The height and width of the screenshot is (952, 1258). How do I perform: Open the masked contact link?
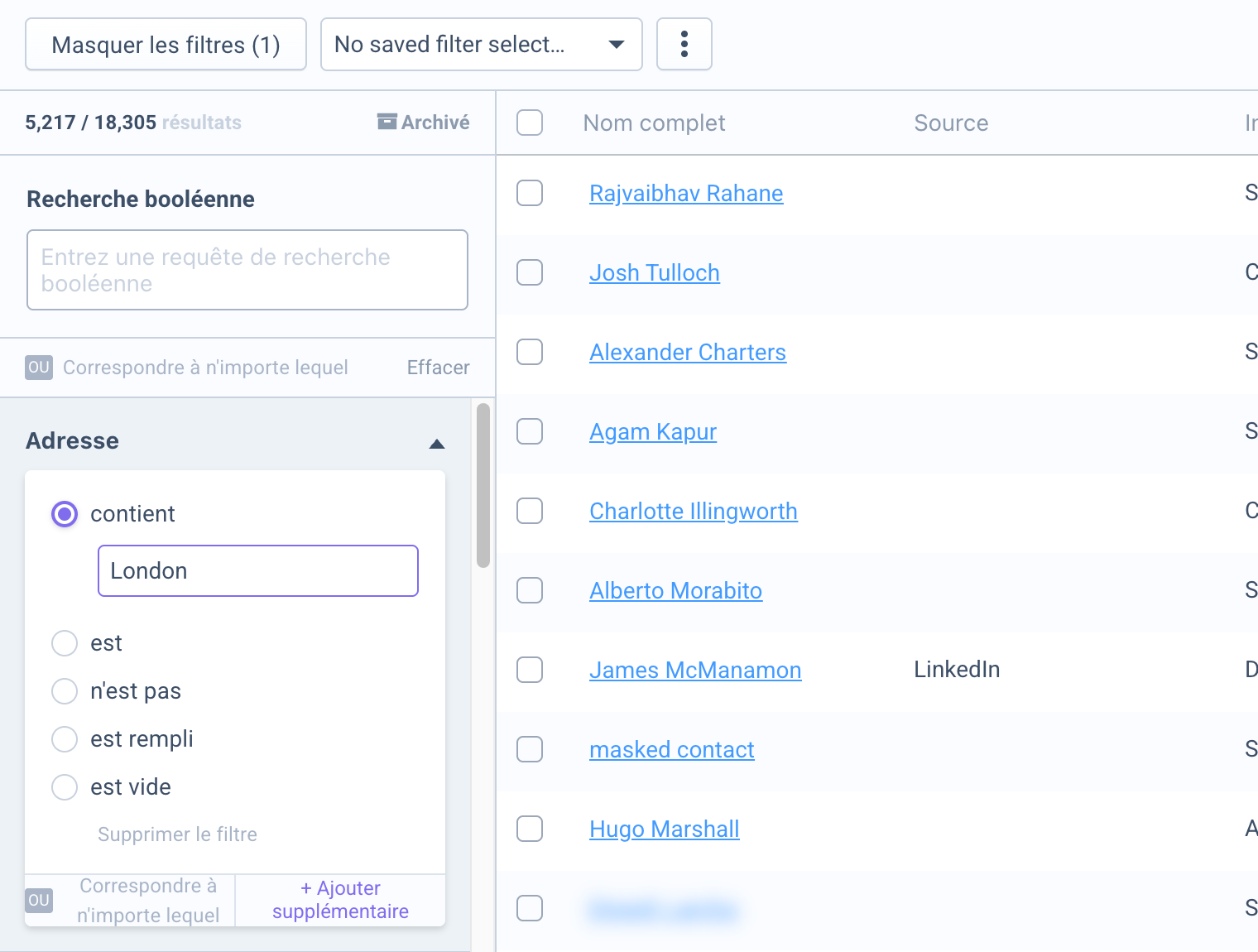pos(672,749)
